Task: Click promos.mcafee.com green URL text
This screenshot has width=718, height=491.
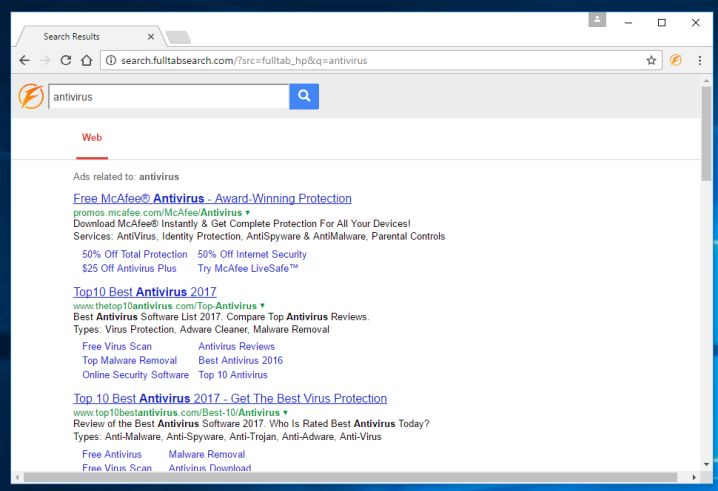Action: [158, 213]
